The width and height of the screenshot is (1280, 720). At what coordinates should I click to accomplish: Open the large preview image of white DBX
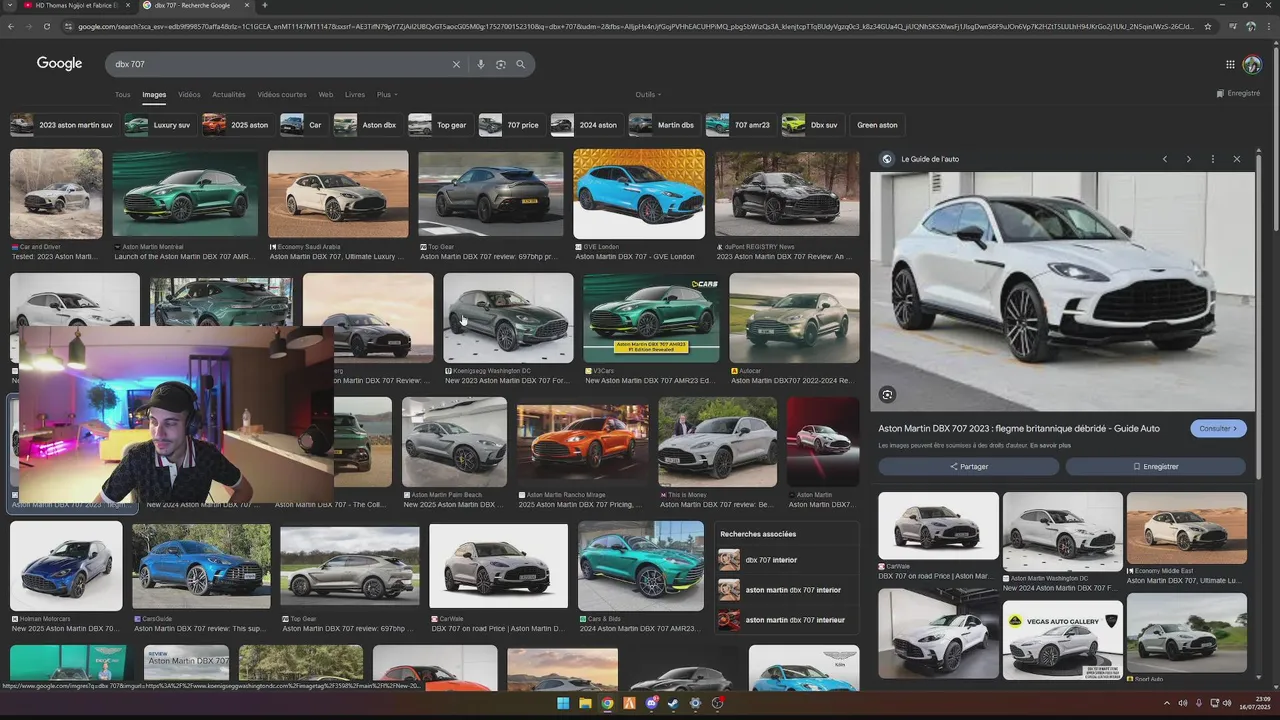pyautogui.click(x=1062, y=292)
